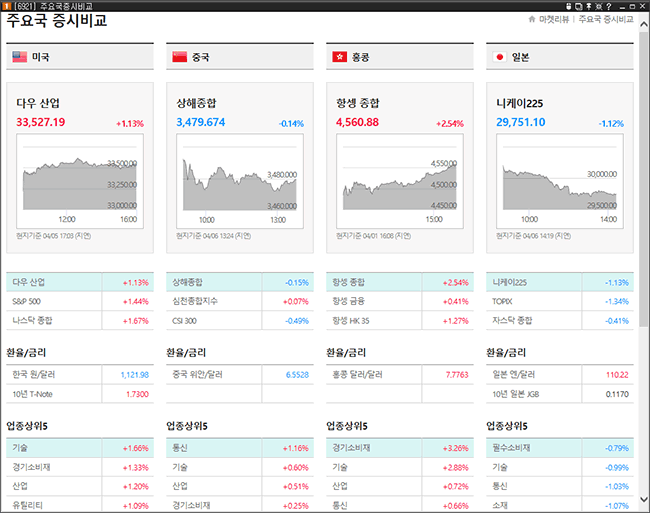Screen dimensions: 650x513
Task: Click the Japan flag icon
Action: point(500,57)
